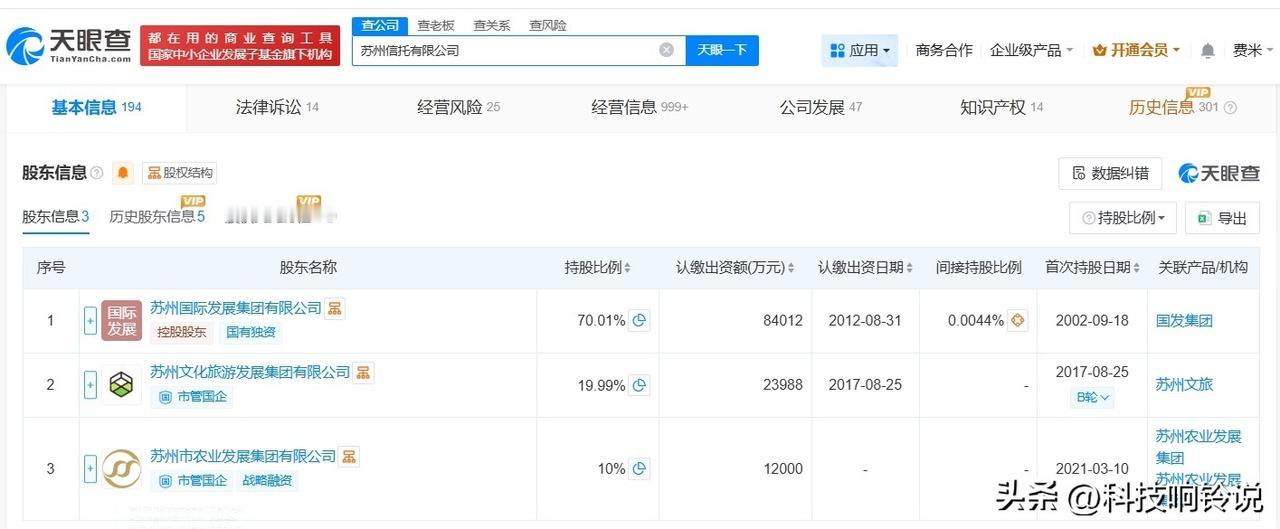Open pie chart icon for 19.99% share
Image resolution: width=1280 pixels, height=529 pixels.
(639, 385)
